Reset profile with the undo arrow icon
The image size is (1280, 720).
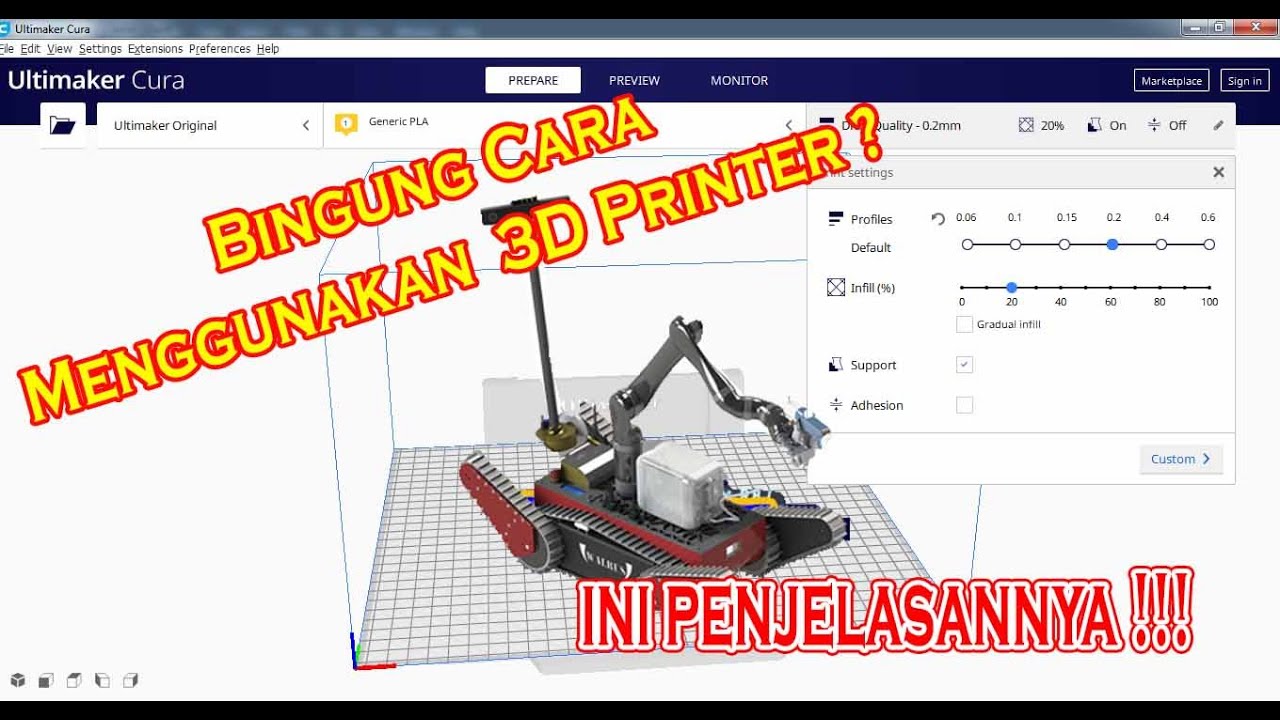pyautogui.click(x=938, y=218)
